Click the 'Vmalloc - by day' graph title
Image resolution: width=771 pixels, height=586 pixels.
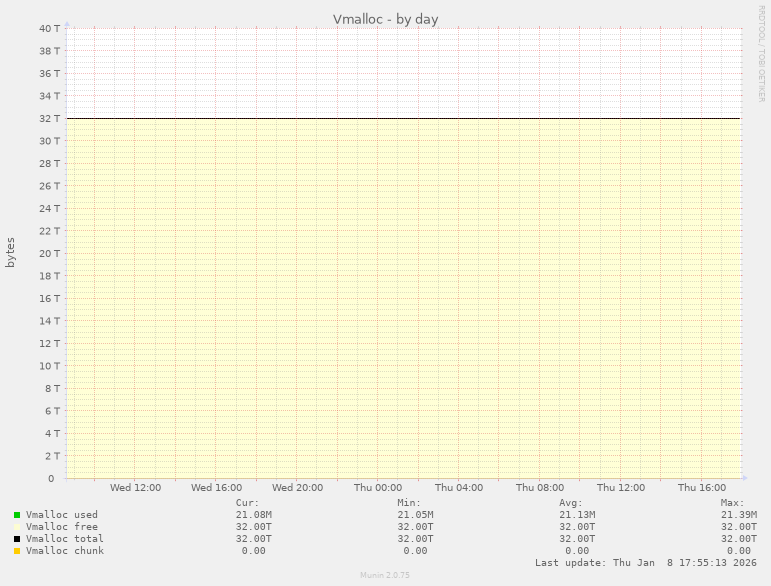385,19
